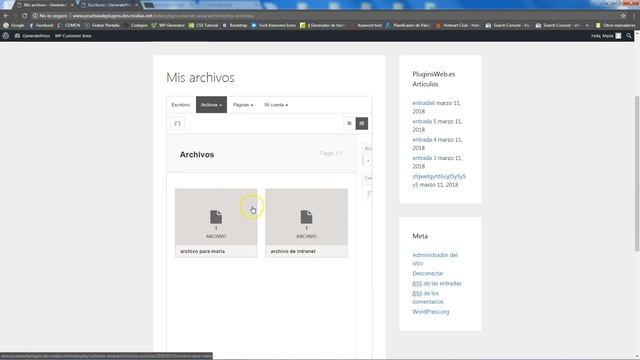The height and width of the screenshot is (360, 640).
Task: Open the Facebook bookmark
Action: [x=41, y=25]
